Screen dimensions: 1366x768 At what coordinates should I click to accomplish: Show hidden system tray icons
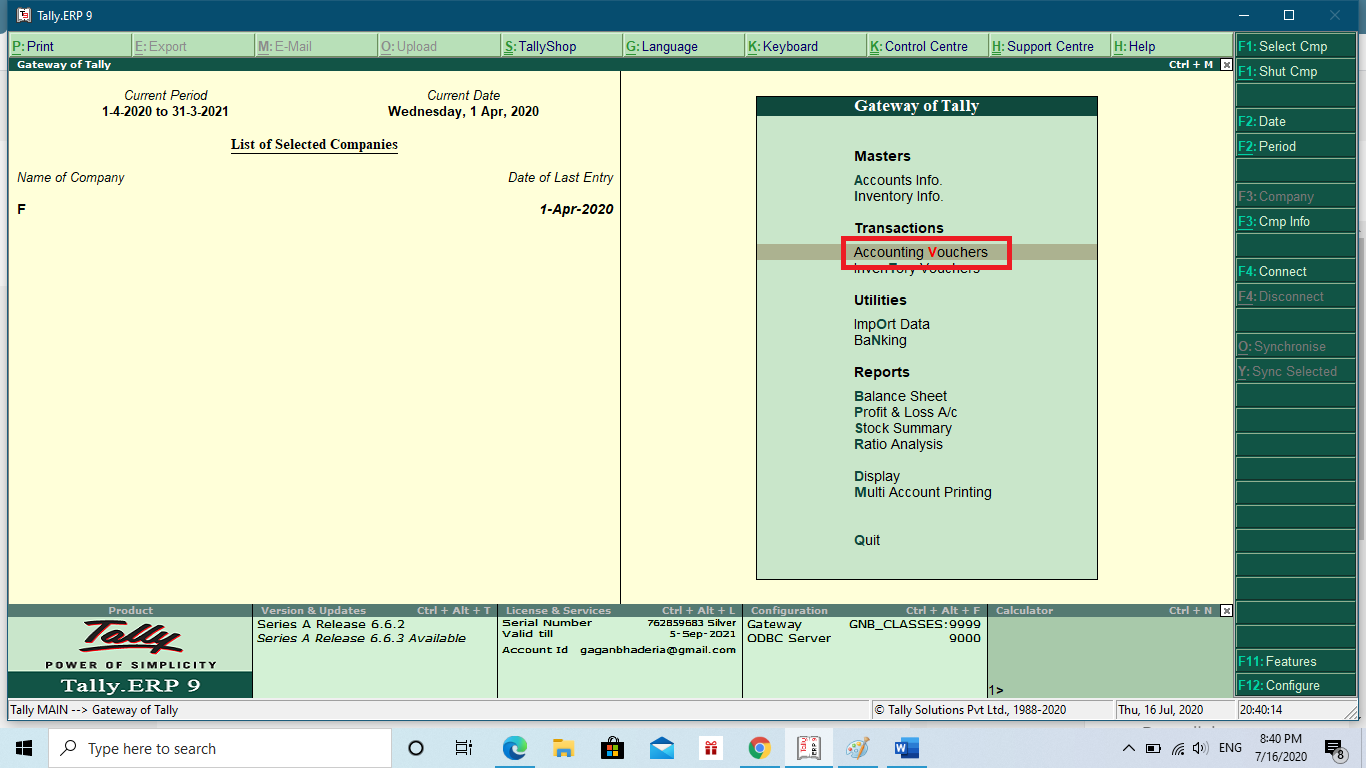pyautogui.click(x=1129, y=748)
